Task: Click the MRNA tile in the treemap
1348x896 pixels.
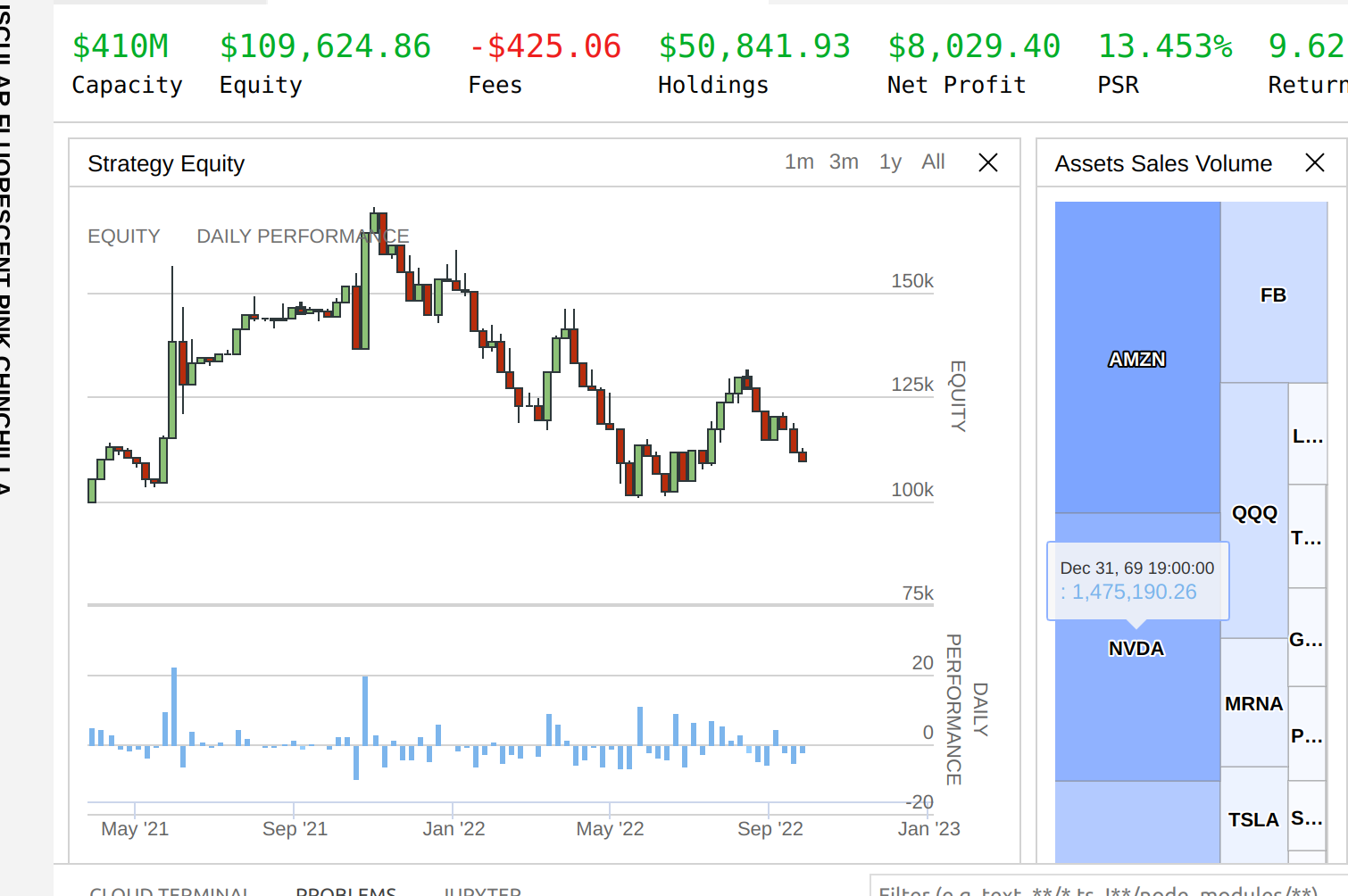Action: pos(1253,704)
